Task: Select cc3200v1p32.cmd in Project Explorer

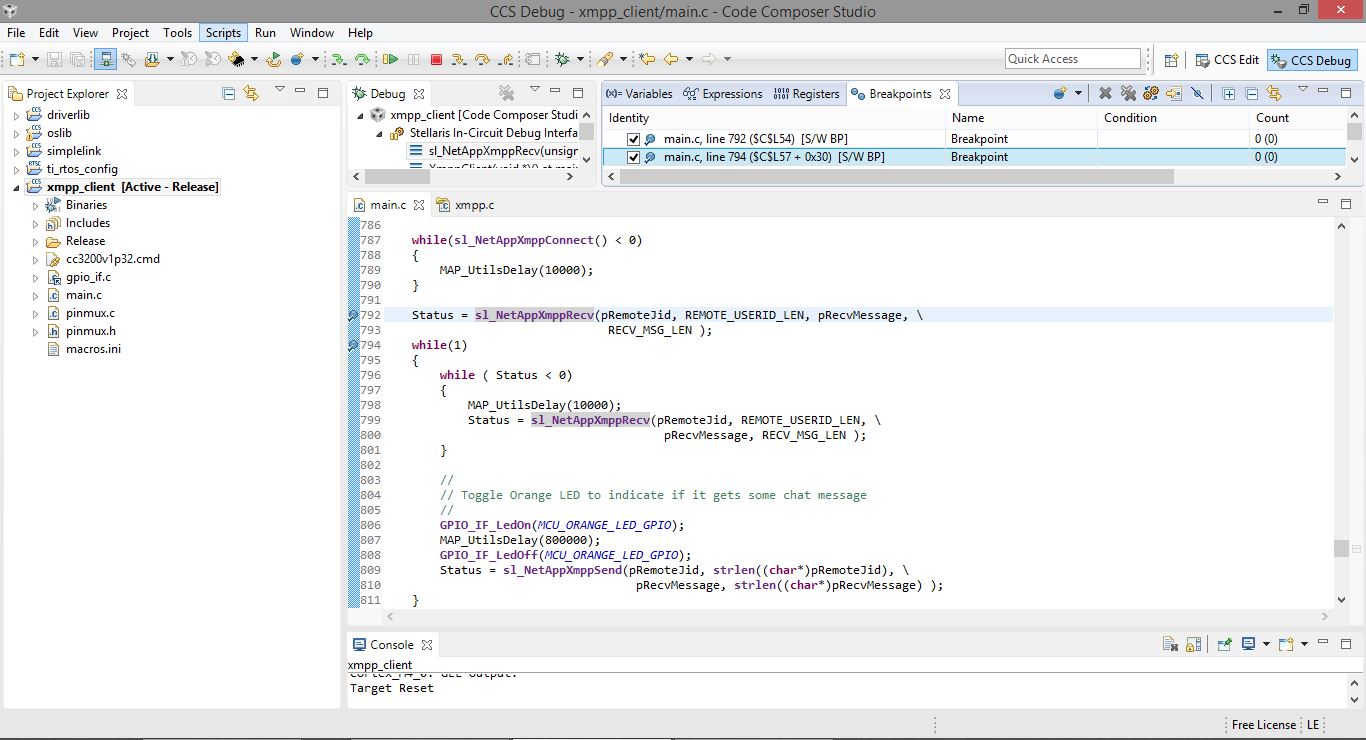Action: [112, 259]
